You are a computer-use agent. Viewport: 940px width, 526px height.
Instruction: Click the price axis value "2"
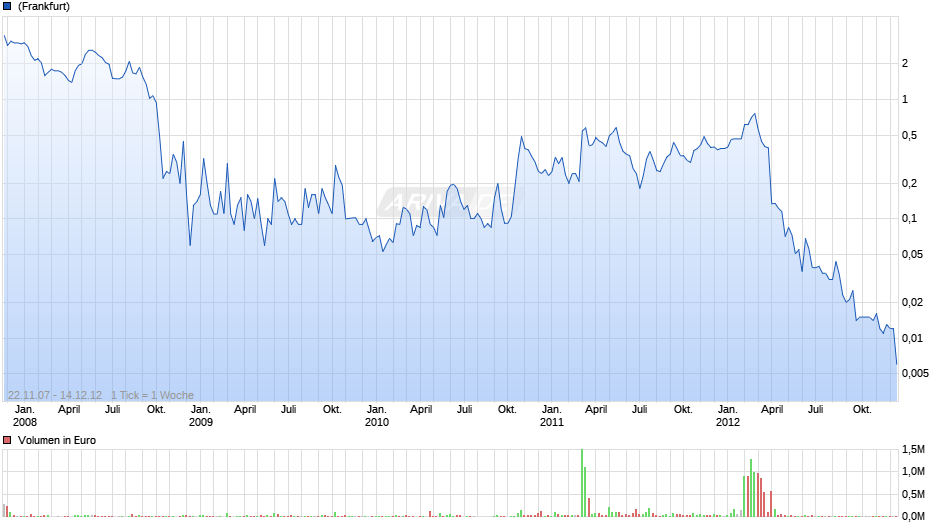[905, 64]
